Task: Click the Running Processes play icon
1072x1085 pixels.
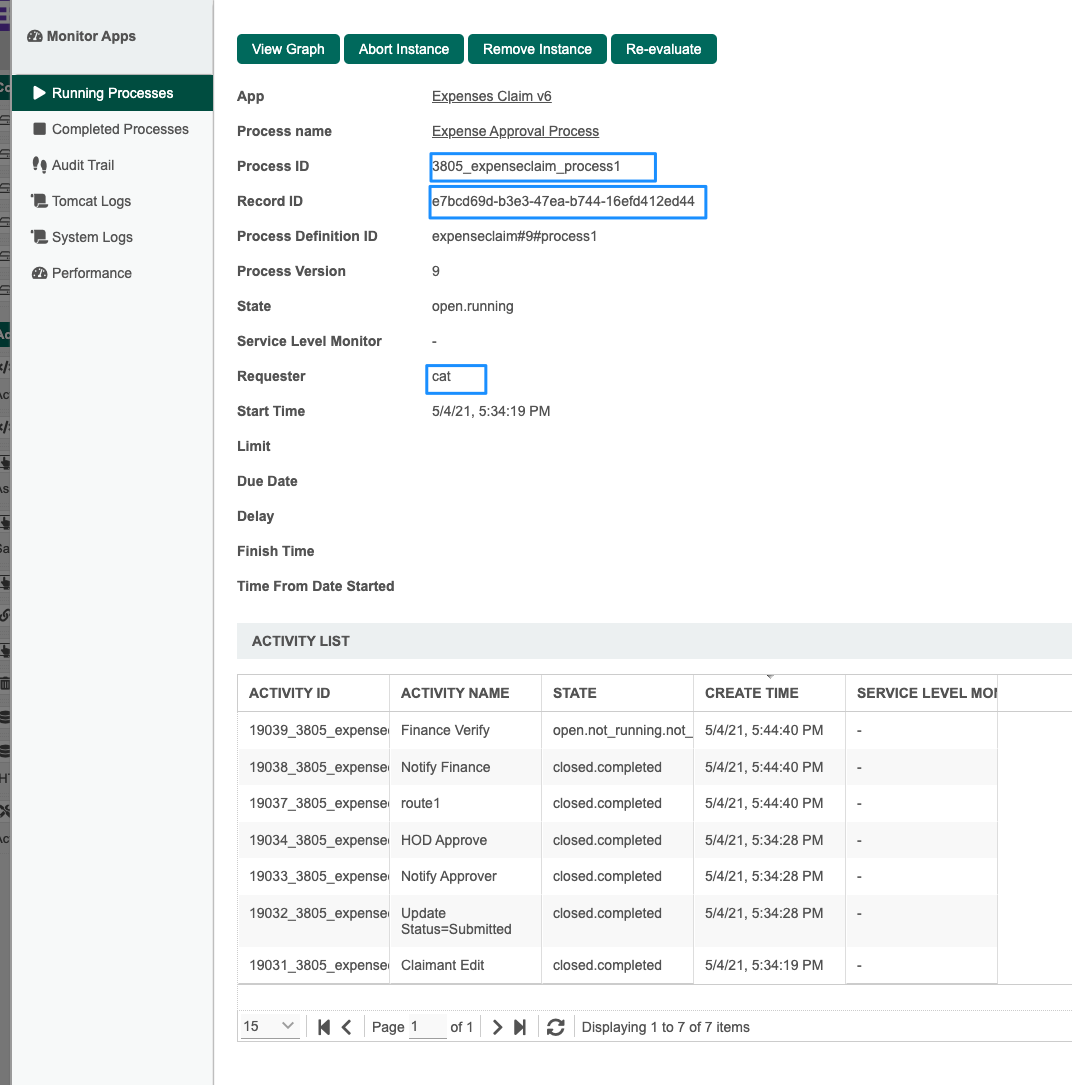Action: coord(40,93)
